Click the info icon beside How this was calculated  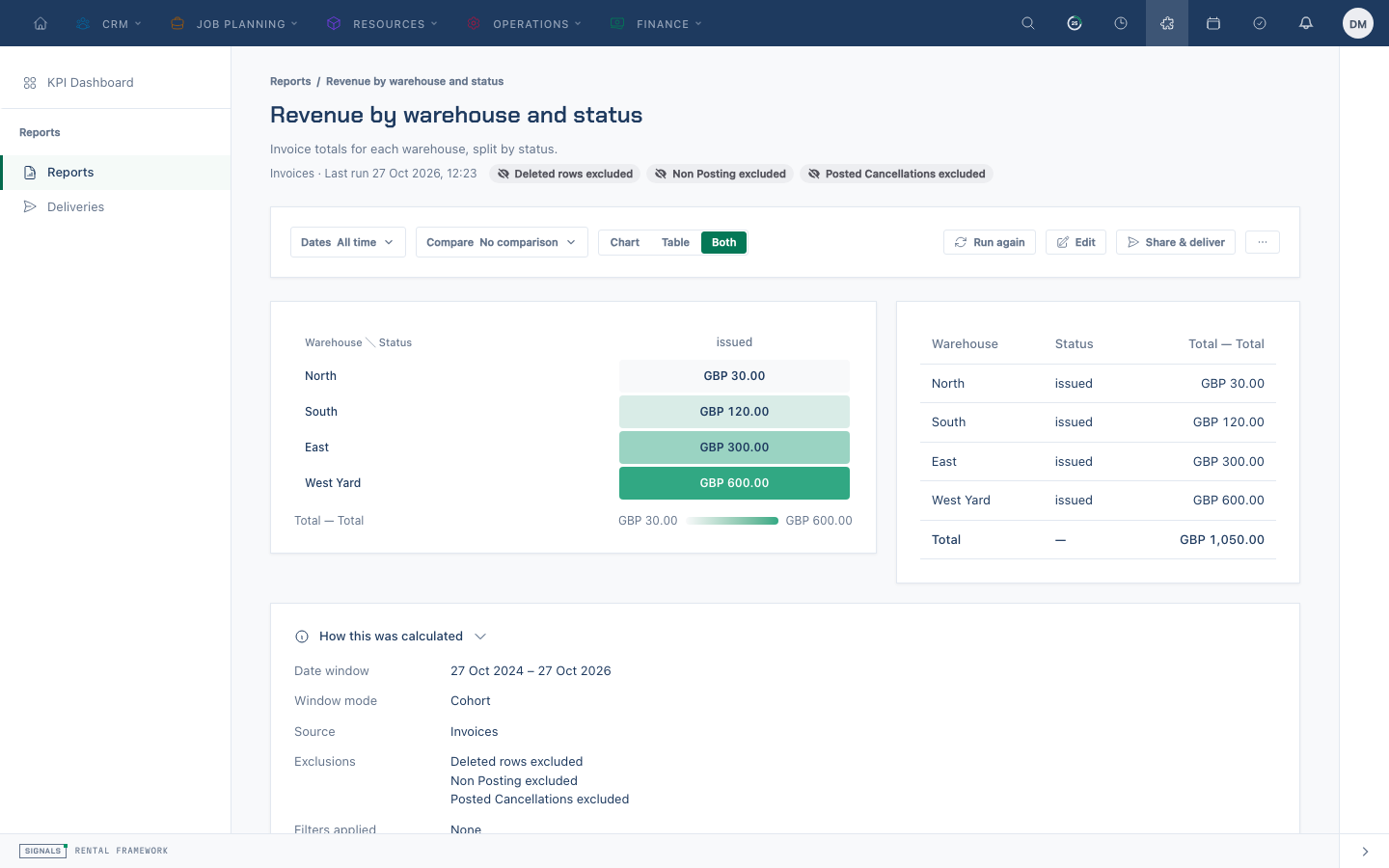click(x=302, y=637)
